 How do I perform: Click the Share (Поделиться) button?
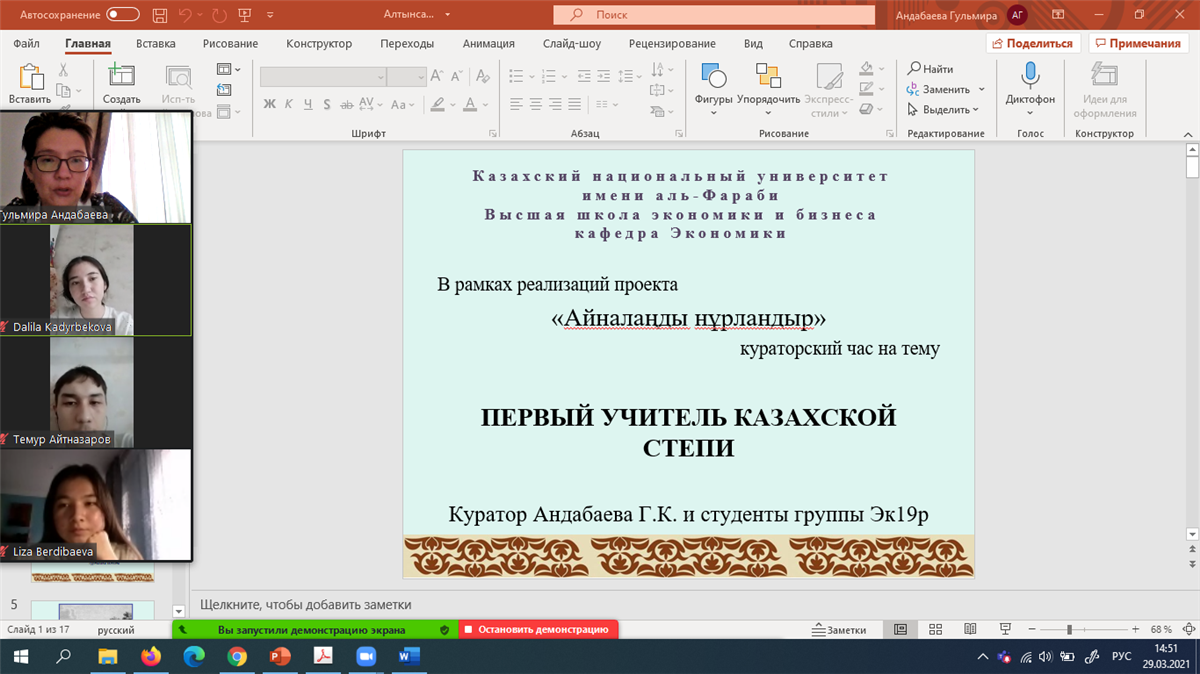1031,44
